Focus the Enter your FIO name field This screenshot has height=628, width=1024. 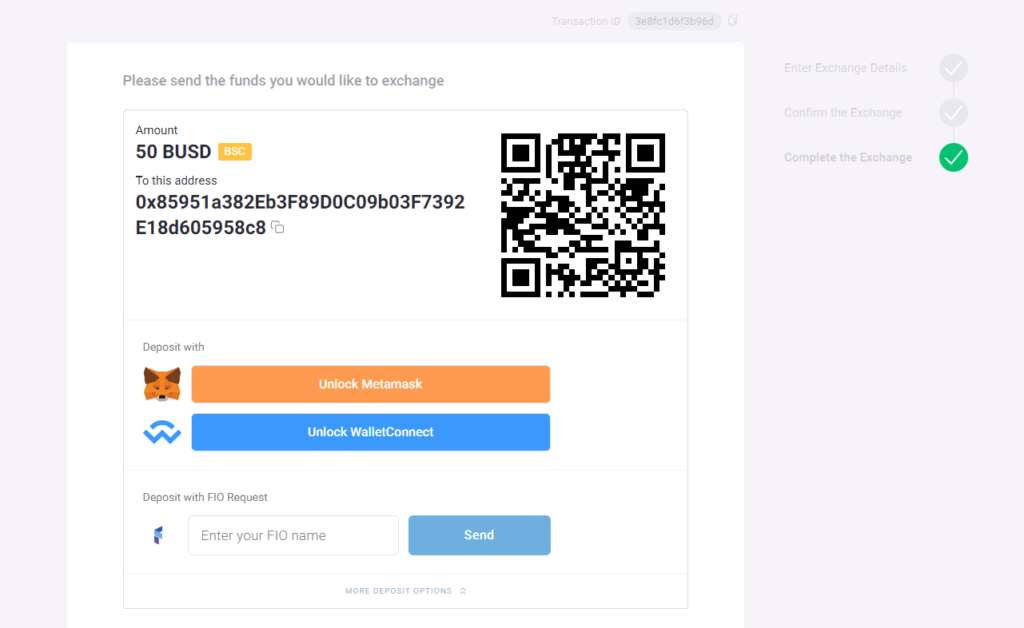(x=293, y=535)
